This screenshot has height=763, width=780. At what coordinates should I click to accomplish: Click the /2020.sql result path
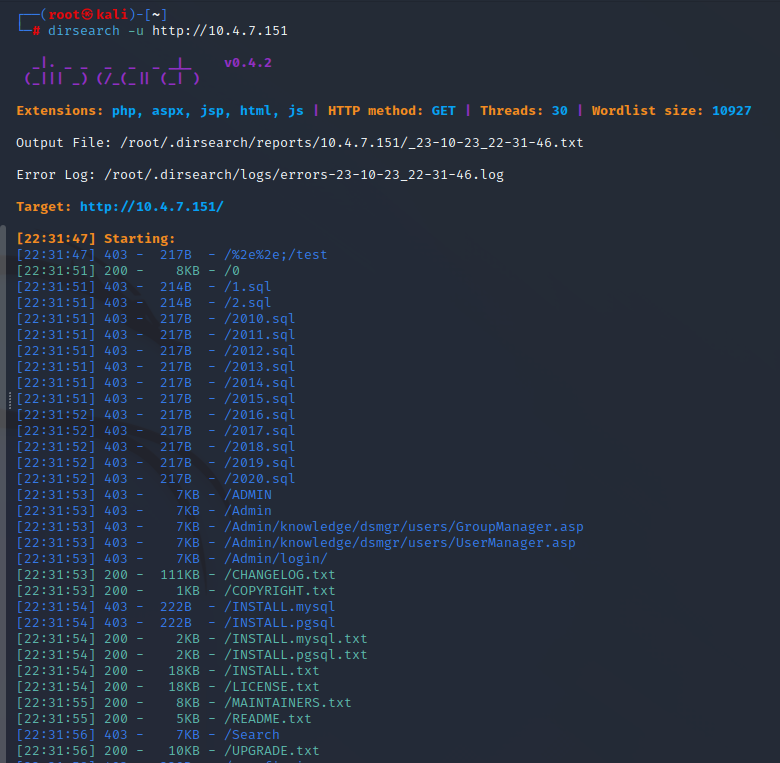click(x=260, y=478)
